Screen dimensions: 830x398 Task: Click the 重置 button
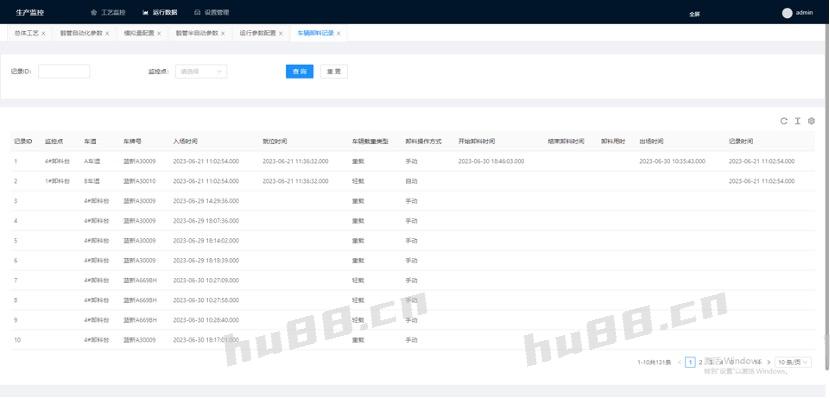(x=334, y=71)
